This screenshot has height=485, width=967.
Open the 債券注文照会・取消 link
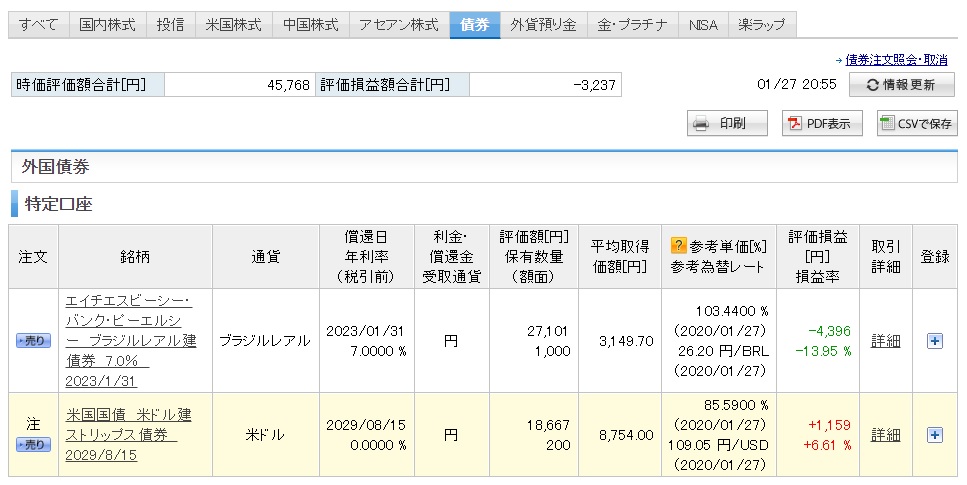[896, 60]
